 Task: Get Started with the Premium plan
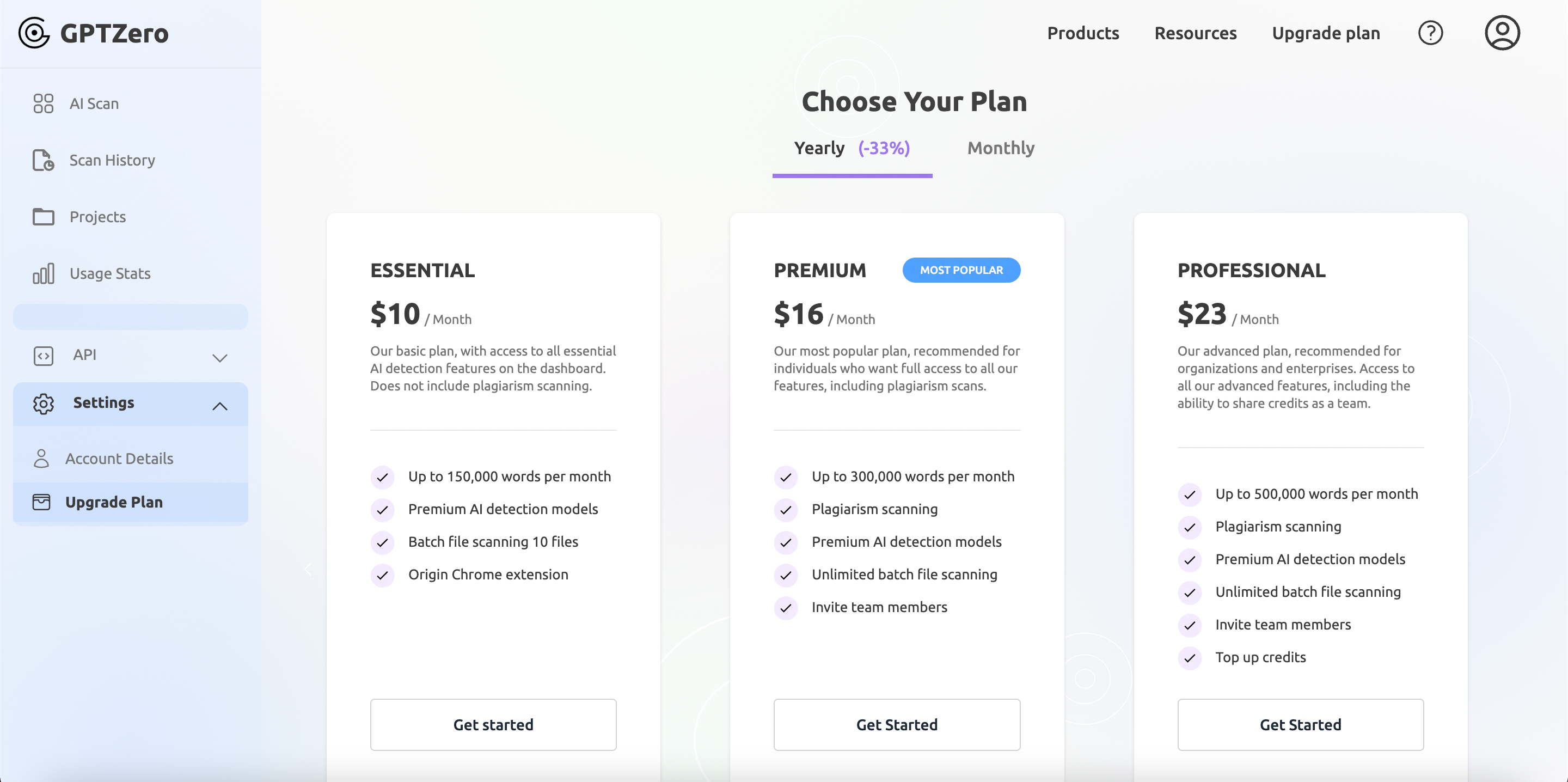[897, 724]
